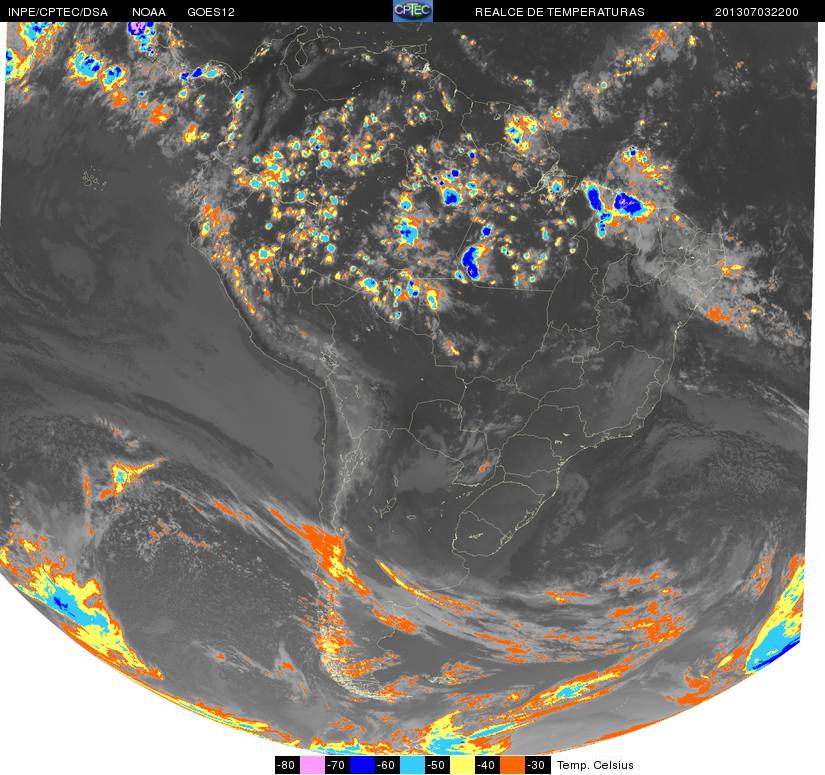Viewport: 825px width, 775px height.
Task: Select the -50 legend value
Action: pyautogui.click(x=438, y=765)
